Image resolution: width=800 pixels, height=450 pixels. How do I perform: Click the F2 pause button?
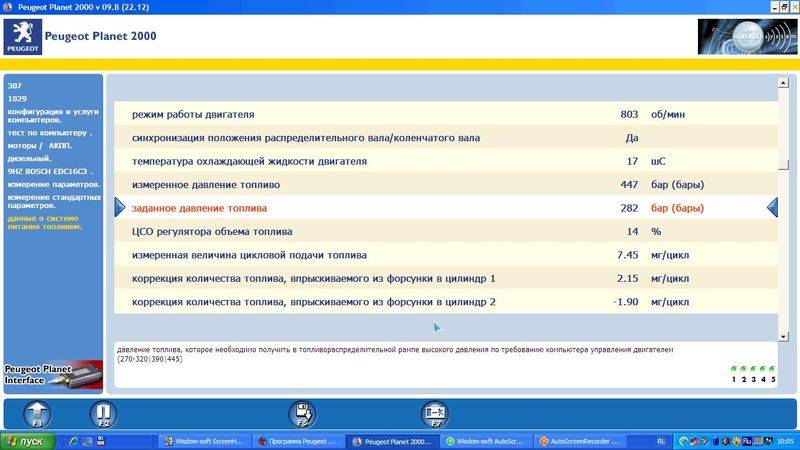point(103,413)
